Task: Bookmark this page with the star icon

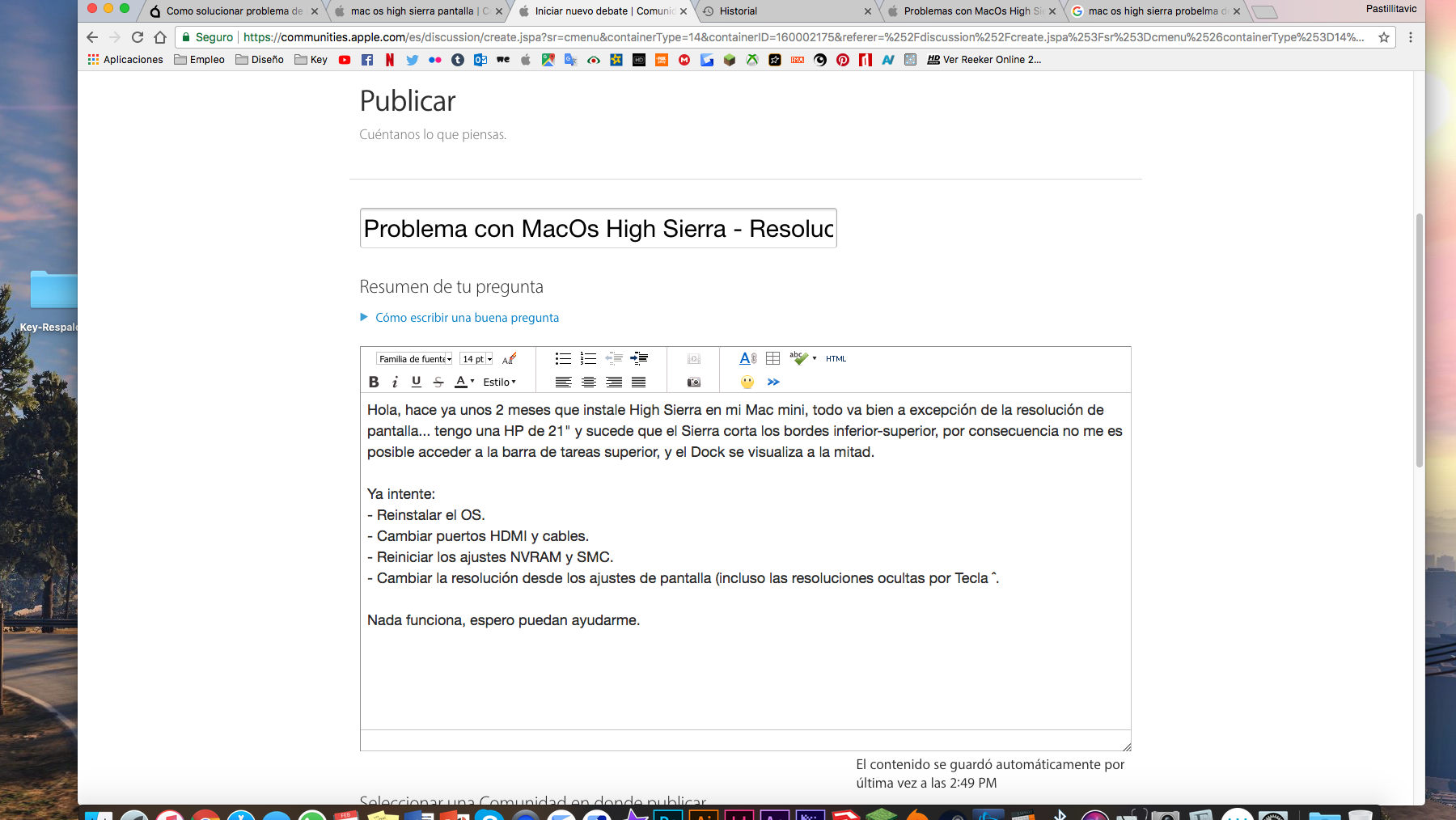Action: (1384, 37)
